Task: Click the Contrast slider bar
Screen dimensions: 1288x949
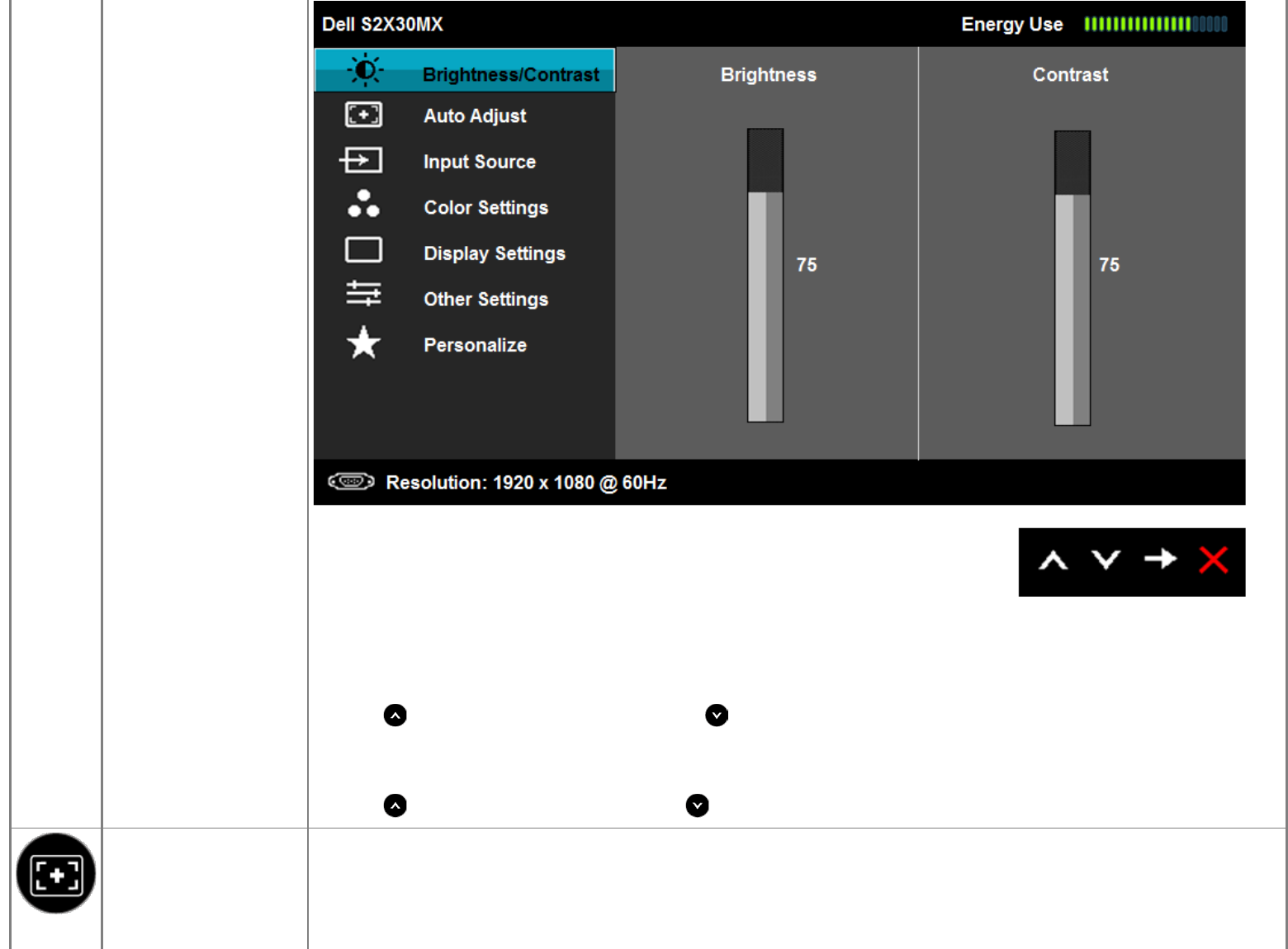Action: point(1073,278)
